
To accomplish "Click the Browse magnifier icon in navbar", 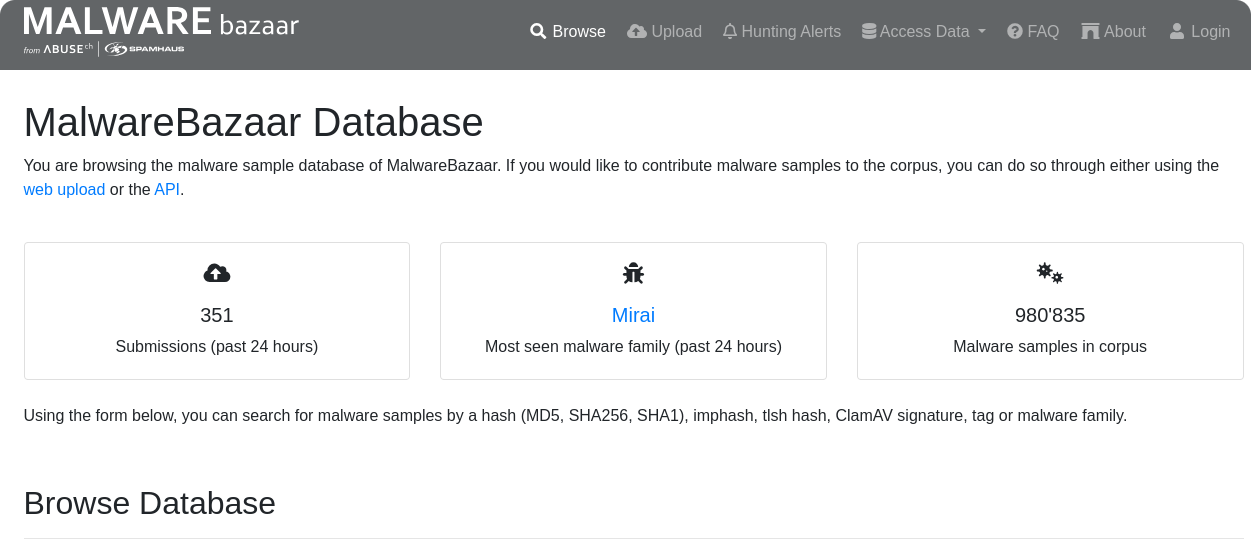I will (x=538, y=31).
